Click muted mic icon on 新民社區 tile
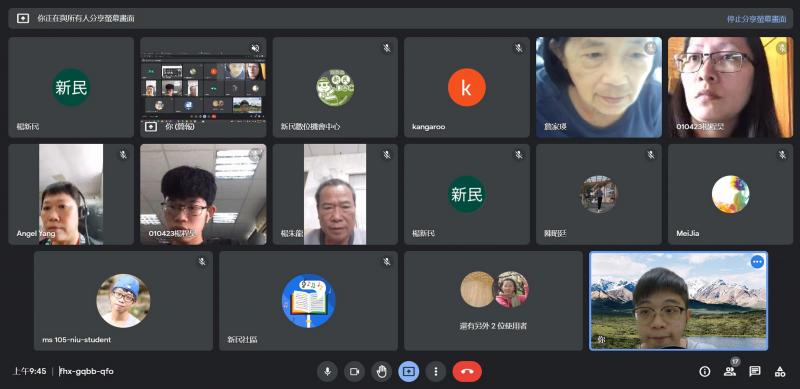The width and height of the screenshot is (800, 389). (x=387, y=262)
